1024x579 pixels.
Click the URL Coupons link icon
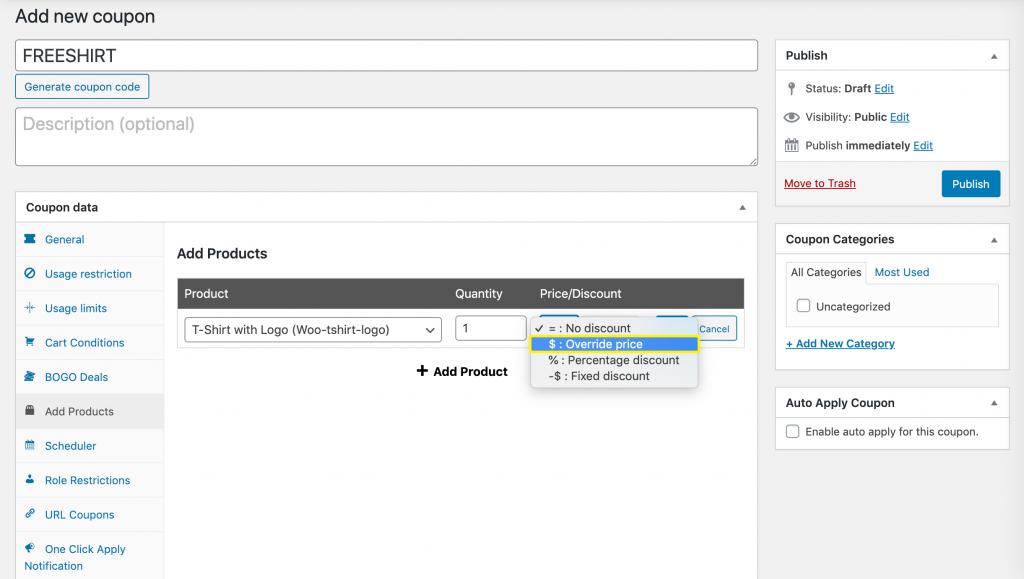coord(30,514)
